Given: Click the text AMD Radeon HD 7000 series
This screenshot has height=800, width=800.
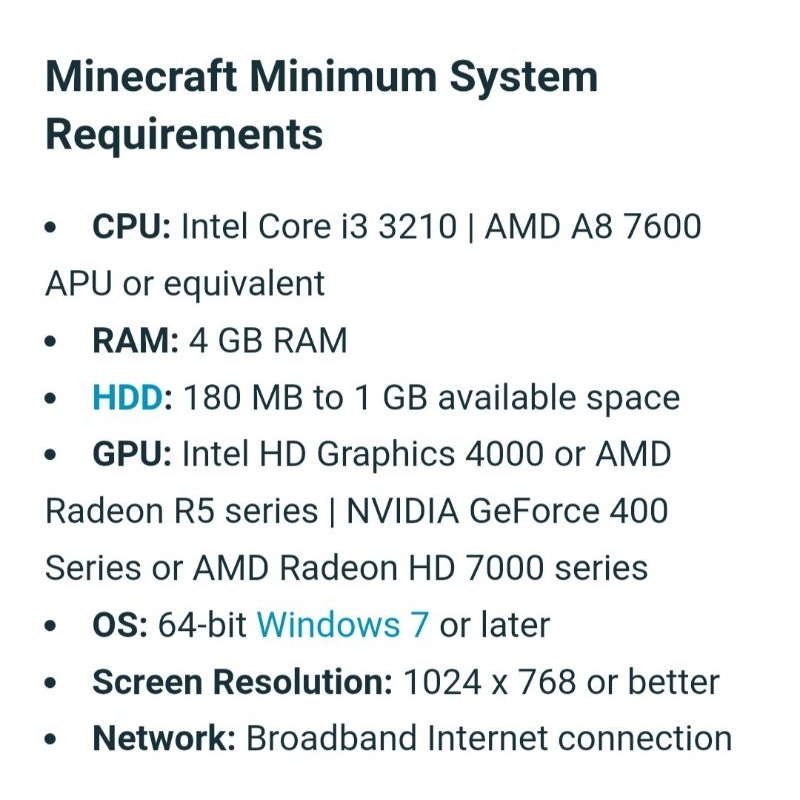Looking at the screenshot, I should coord(420,568).
